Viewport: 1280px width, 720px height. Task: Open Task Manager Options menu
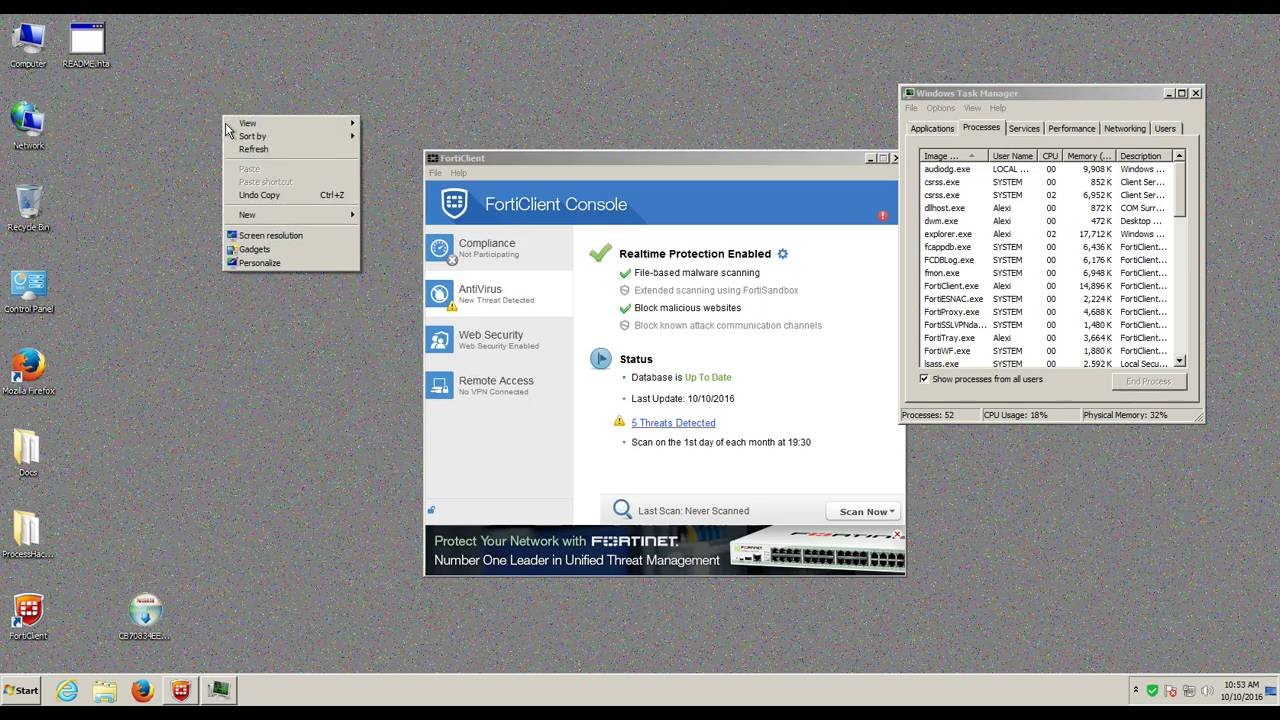tap(940, 108)
